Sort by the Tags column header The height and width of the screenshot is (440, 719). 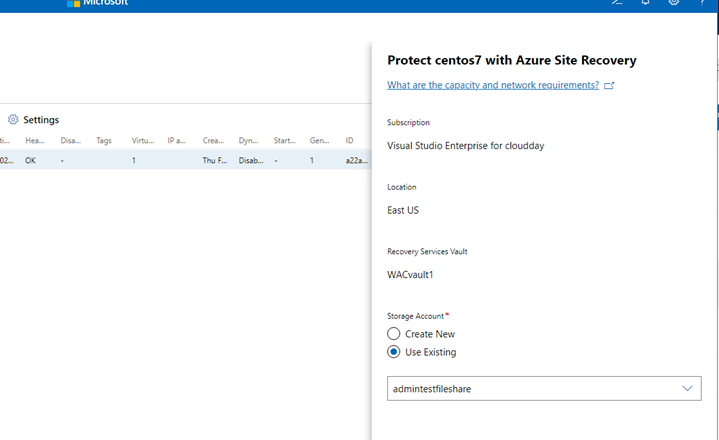click(x=104, y=141)
